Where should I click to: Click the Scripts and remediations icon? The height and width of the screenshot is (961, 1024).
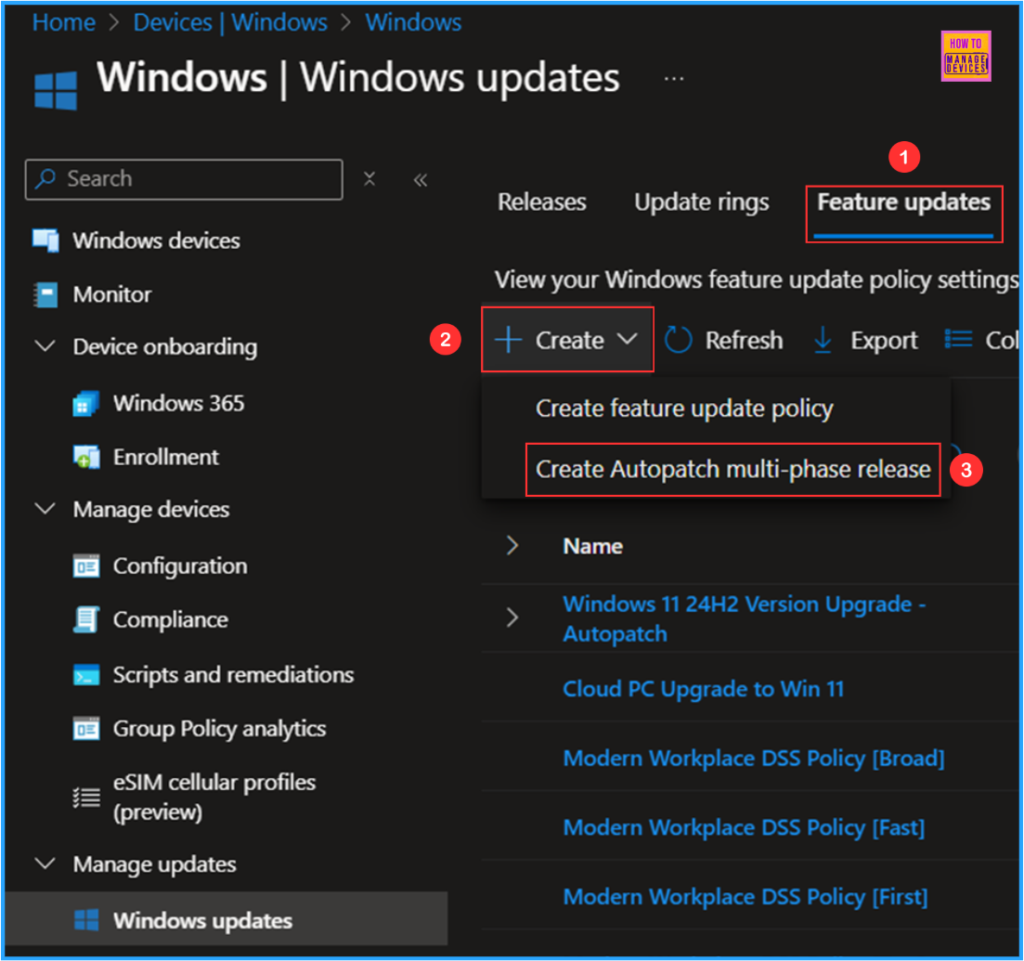click(86, 674)
